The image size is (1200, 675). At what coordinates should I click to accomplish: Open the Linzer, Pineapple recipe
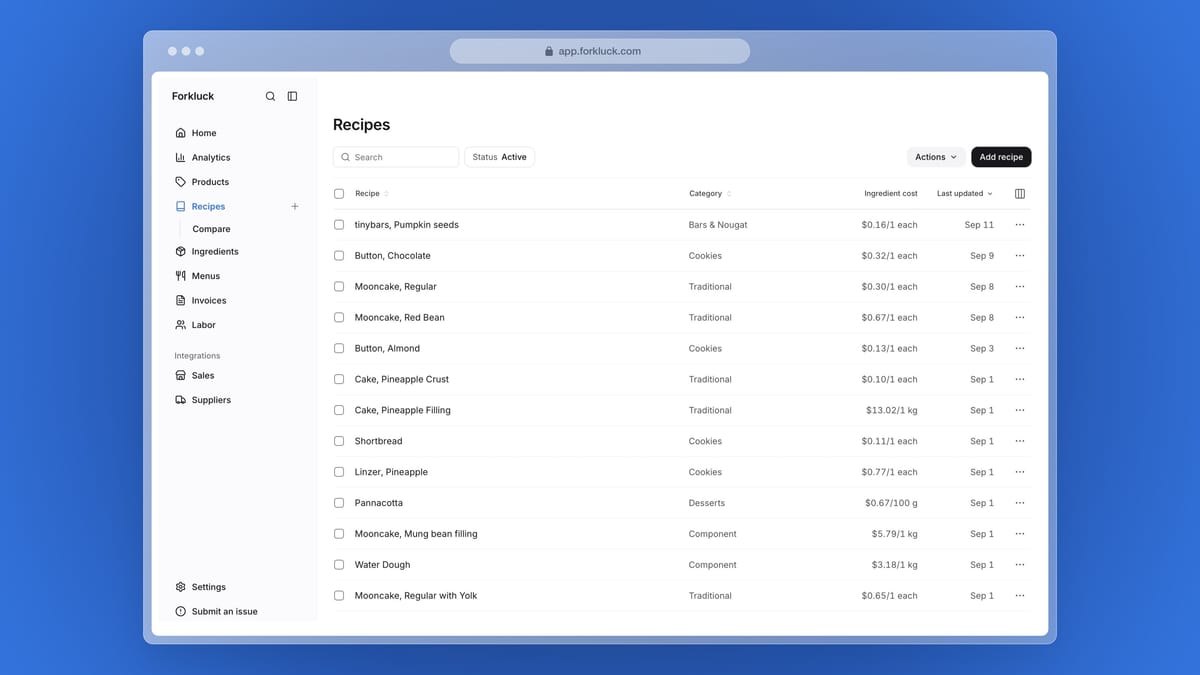pyautogui.click(x=391, y=472)
